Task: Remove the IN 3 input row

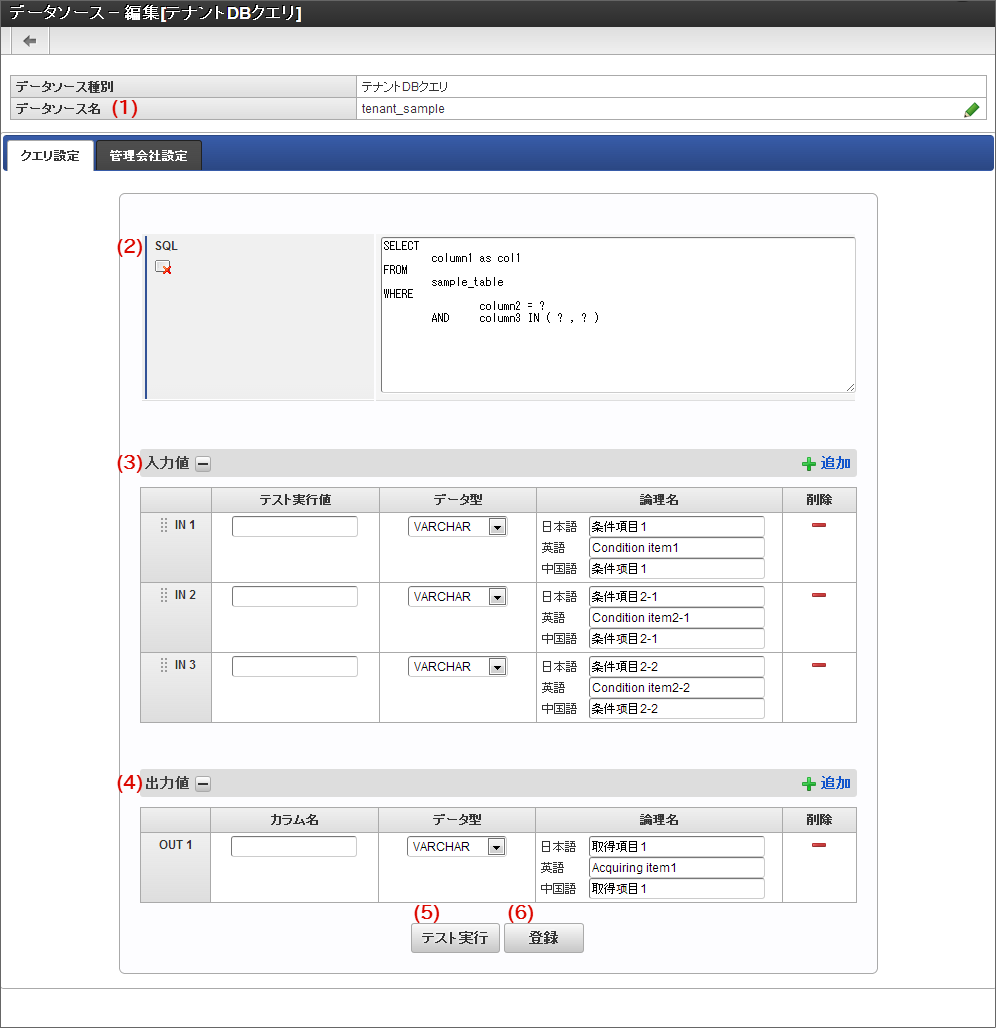Action: (x=818, y=665)
